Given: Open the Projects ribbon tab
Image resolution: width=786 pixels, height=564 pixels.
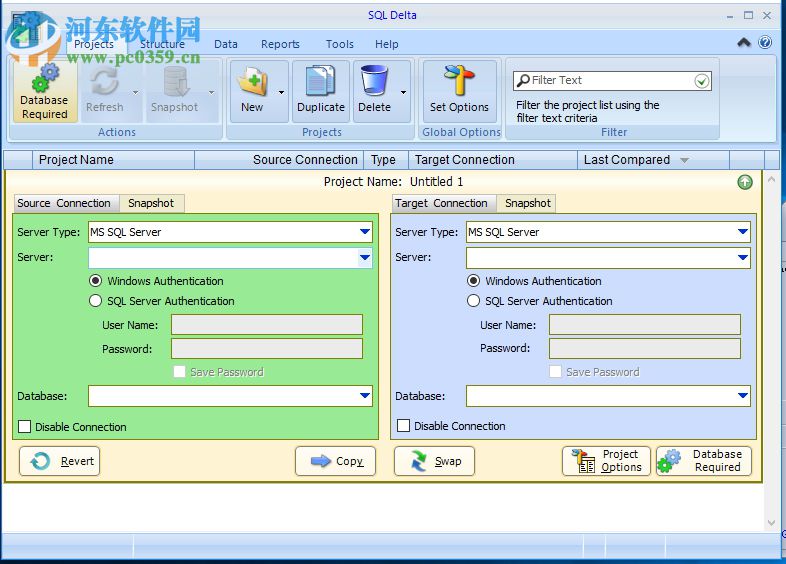Looking at the screenshot, I should coord(94,44).
